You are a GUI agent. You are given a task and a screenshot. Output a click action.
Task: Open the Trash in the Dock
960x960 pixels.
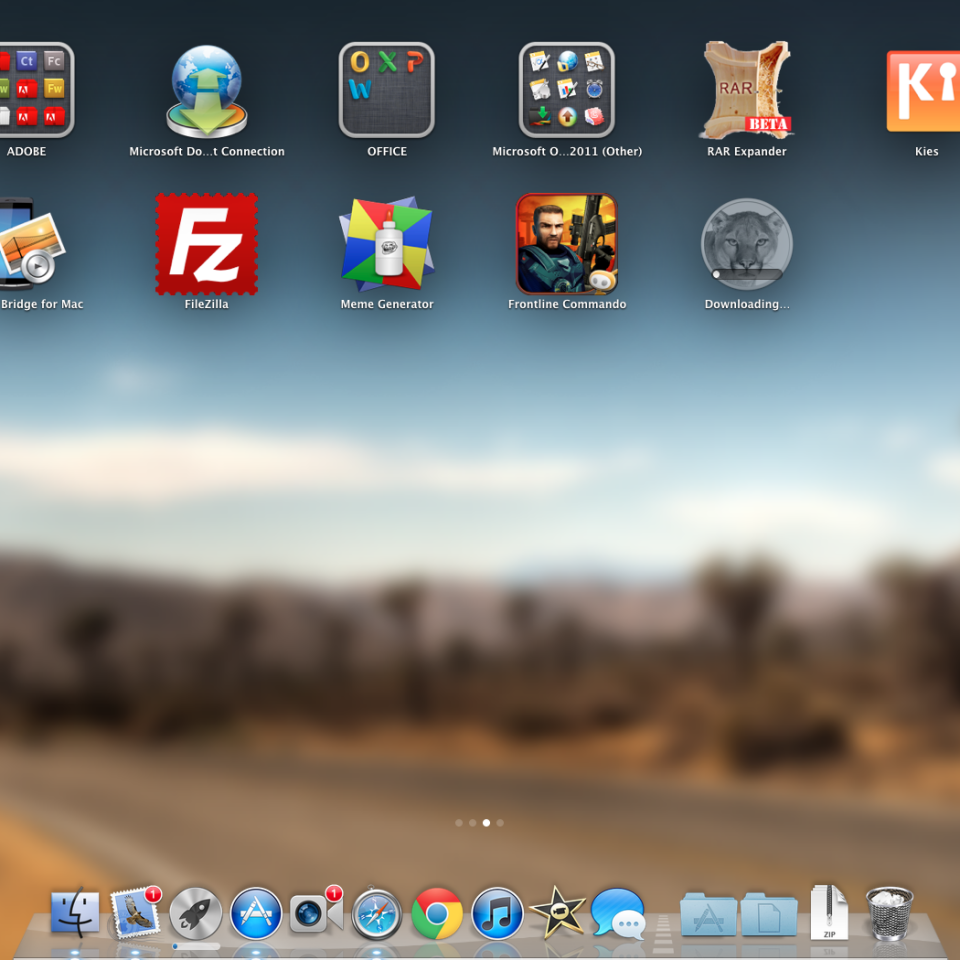[x=889, y=913]
